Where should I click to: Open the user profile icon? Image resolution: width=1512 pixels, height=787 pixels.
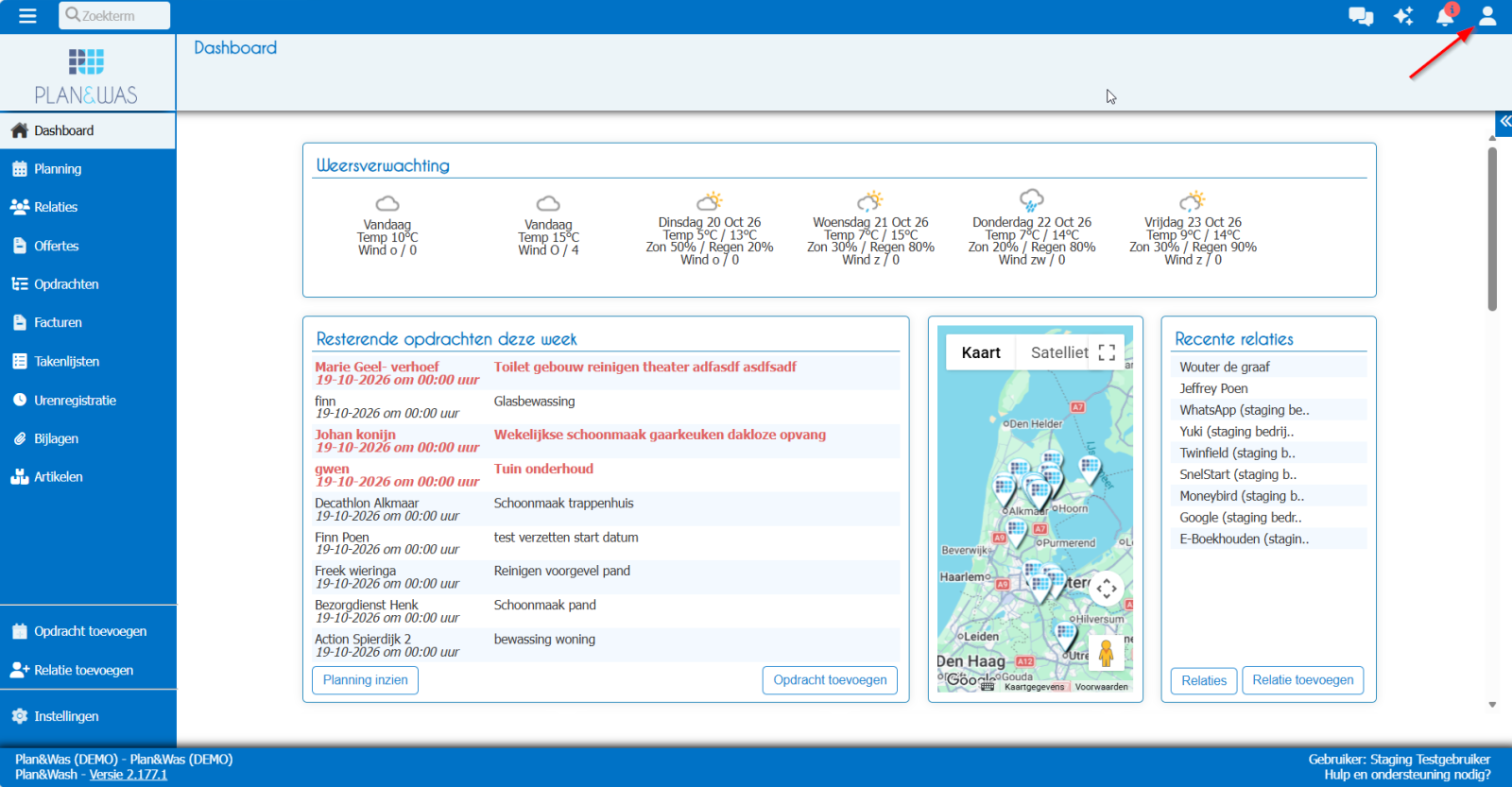[x=1487, y=16]
